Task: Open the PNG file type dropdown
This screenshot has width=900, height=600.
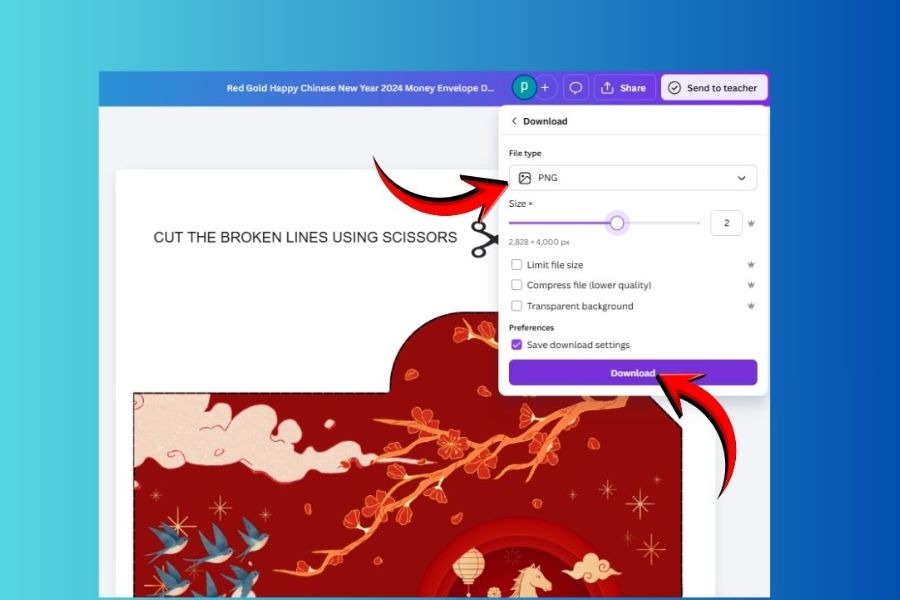Action: (x=632, y=178)
